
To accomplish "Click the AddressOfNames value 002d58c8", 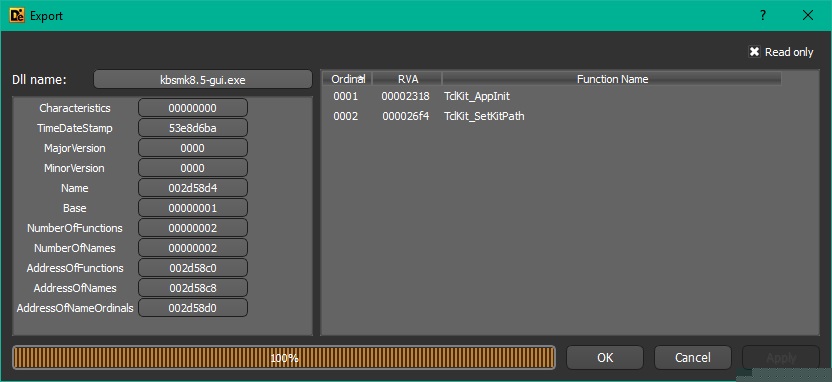I will click(193, 288).
